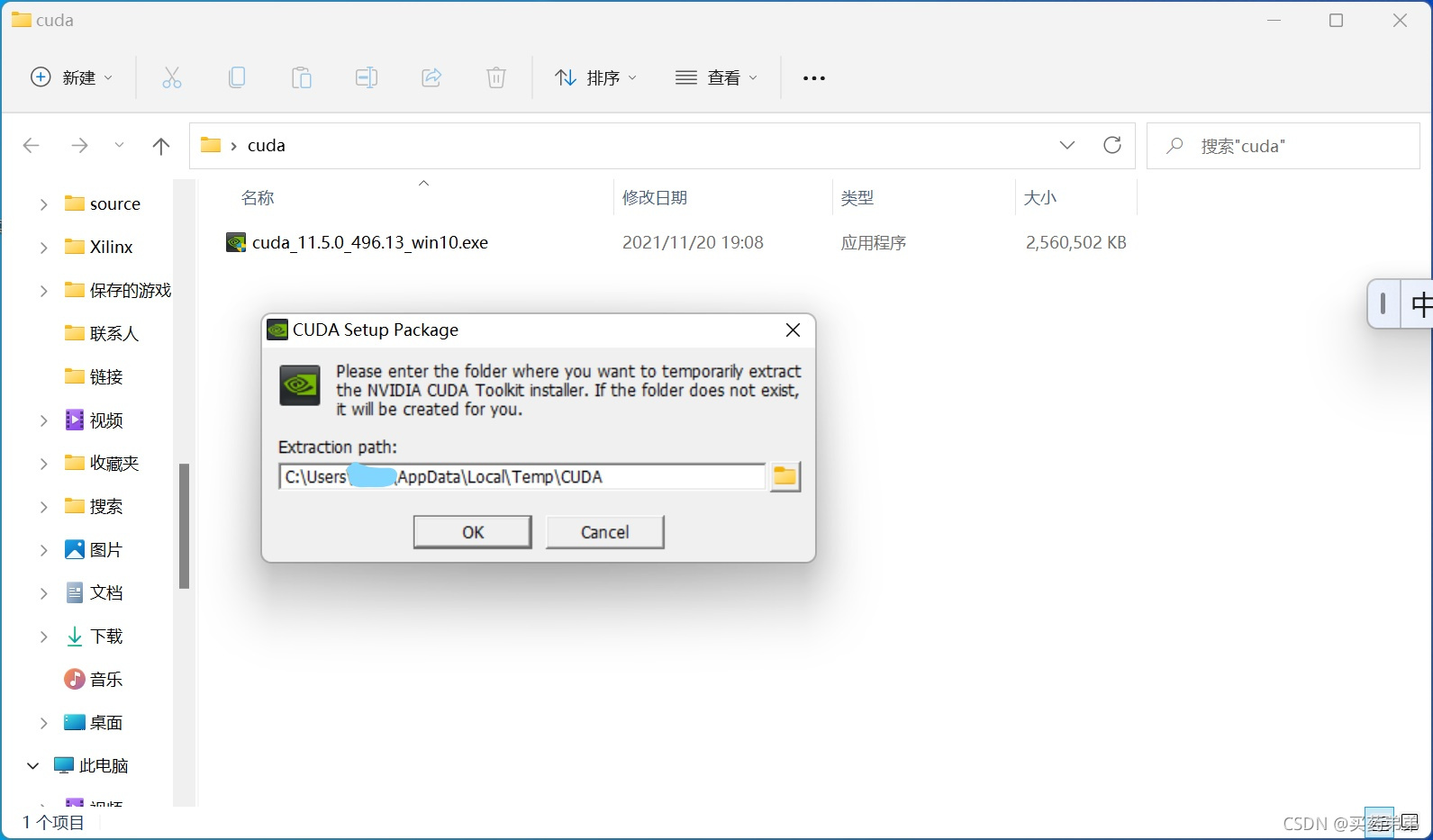Select 音乐 in sidebar
1433x840 pixels.
[94, 680]
